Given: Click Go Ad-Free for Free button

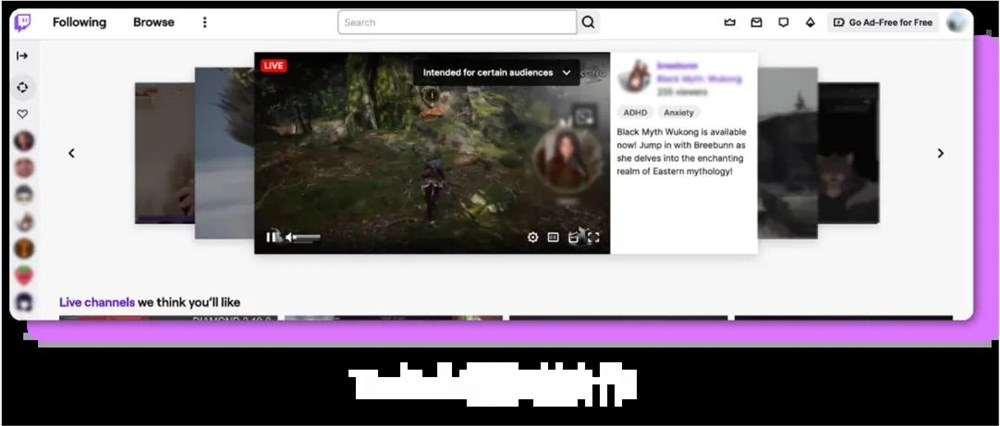Looking at the screenshot, I should (883, 22).
